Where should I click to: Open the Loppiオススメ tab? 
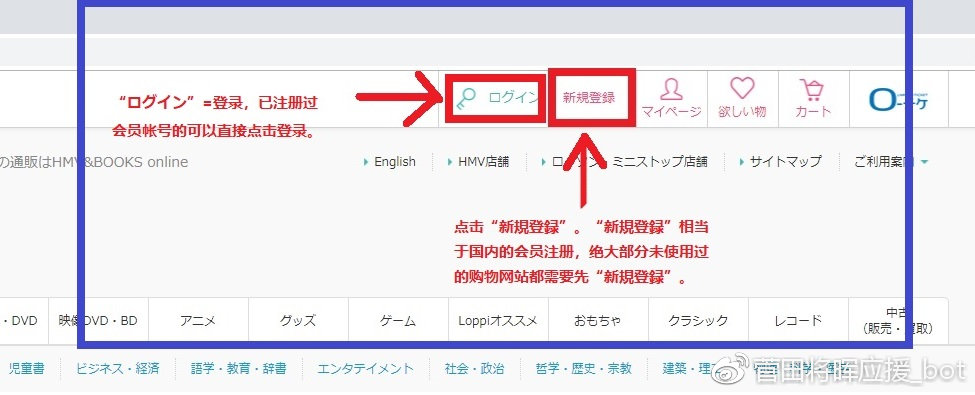498,321
